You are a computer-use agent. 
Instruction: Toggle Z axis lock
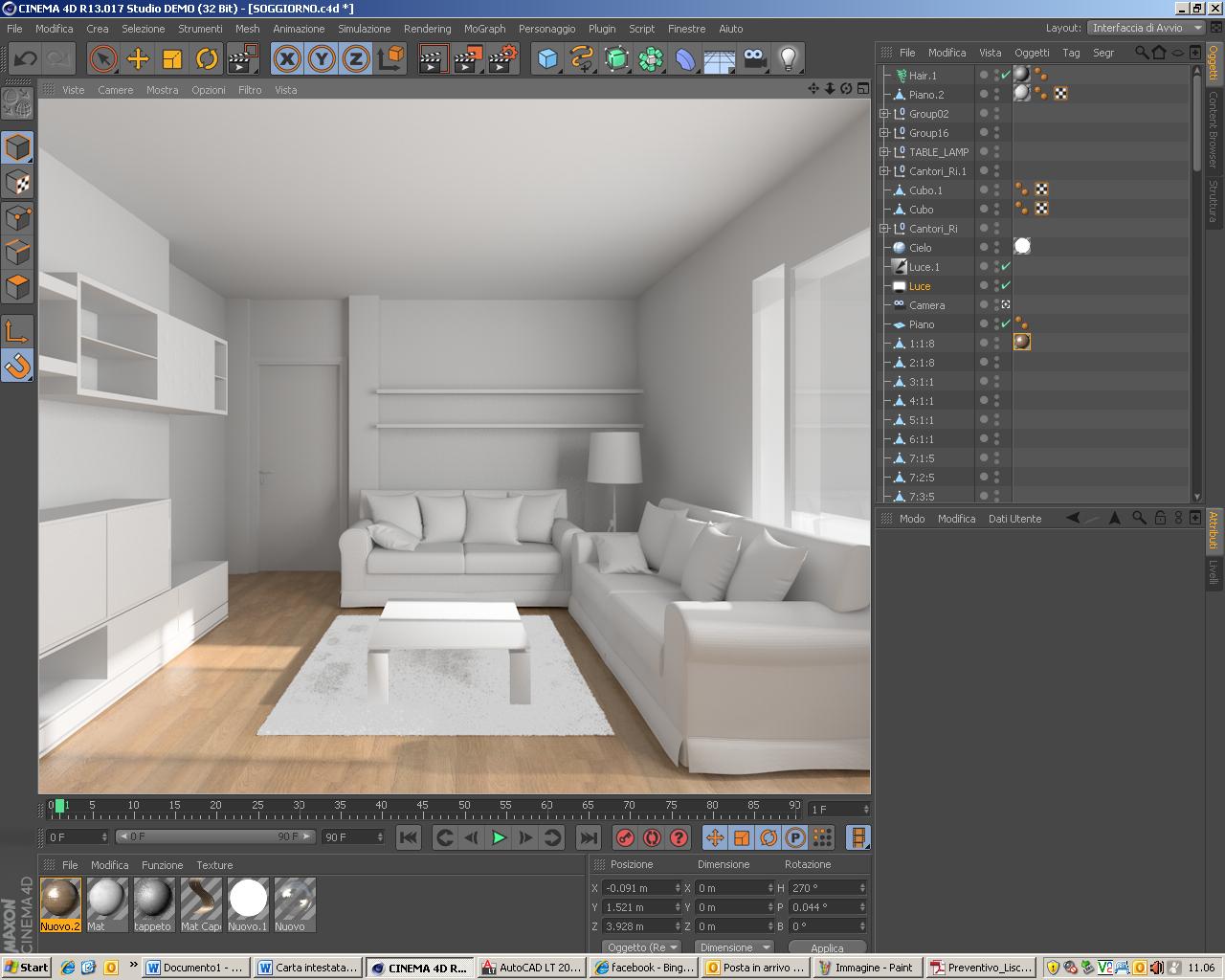coord(356,59)
